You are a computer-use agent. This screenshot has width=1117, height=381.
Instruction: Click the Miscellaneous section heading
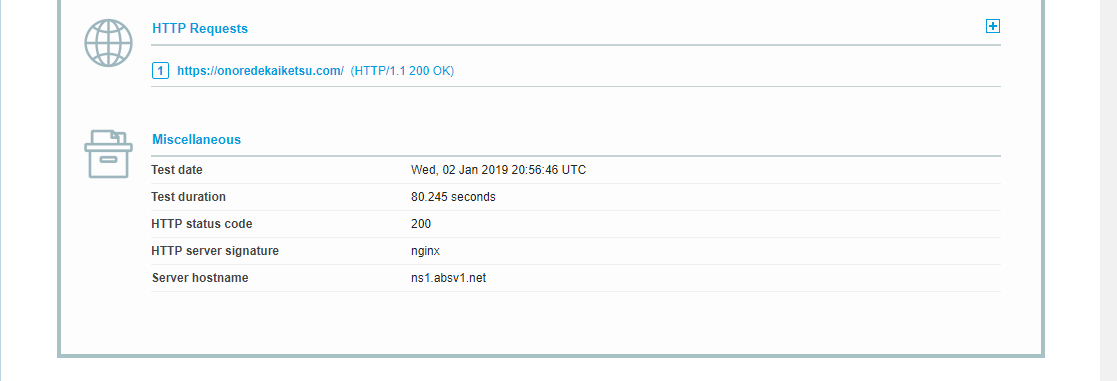click(x=197, y=140)
